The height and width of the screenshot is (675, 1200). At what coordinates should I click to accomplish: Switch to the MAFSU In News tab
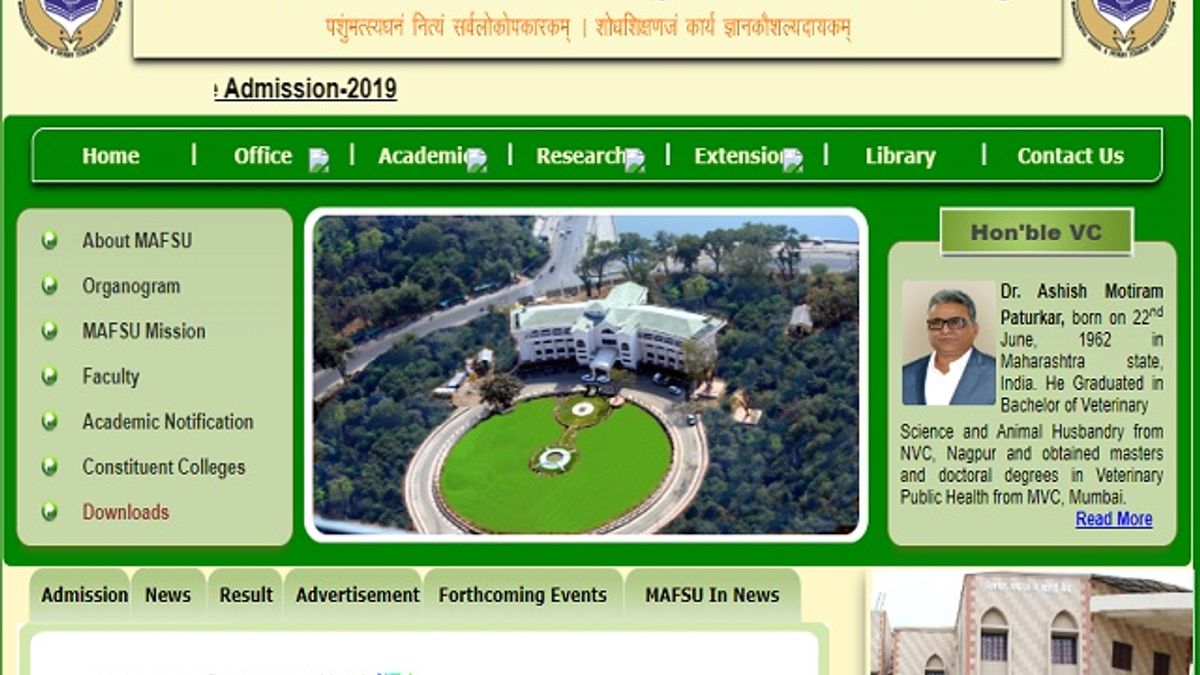[712, 595]
